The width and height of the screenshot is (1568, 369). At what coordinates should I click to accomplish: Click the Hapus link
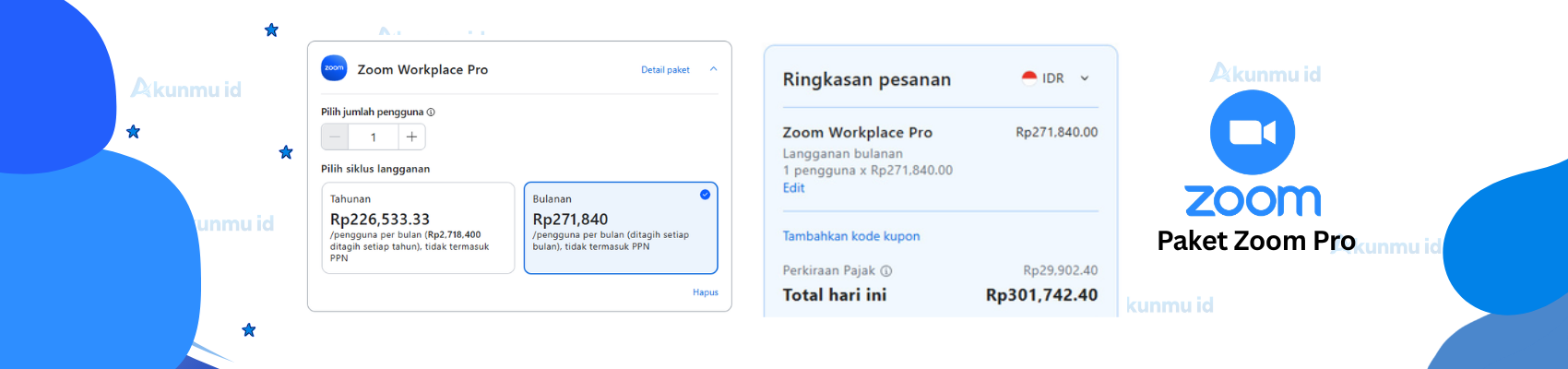[706, 292]
